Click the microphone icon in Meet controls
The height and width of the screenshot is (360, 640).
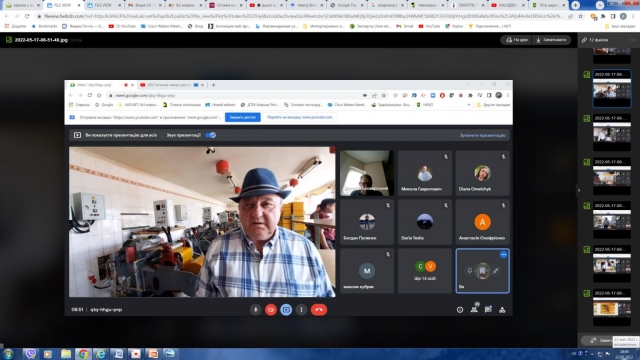click(256, 310)
